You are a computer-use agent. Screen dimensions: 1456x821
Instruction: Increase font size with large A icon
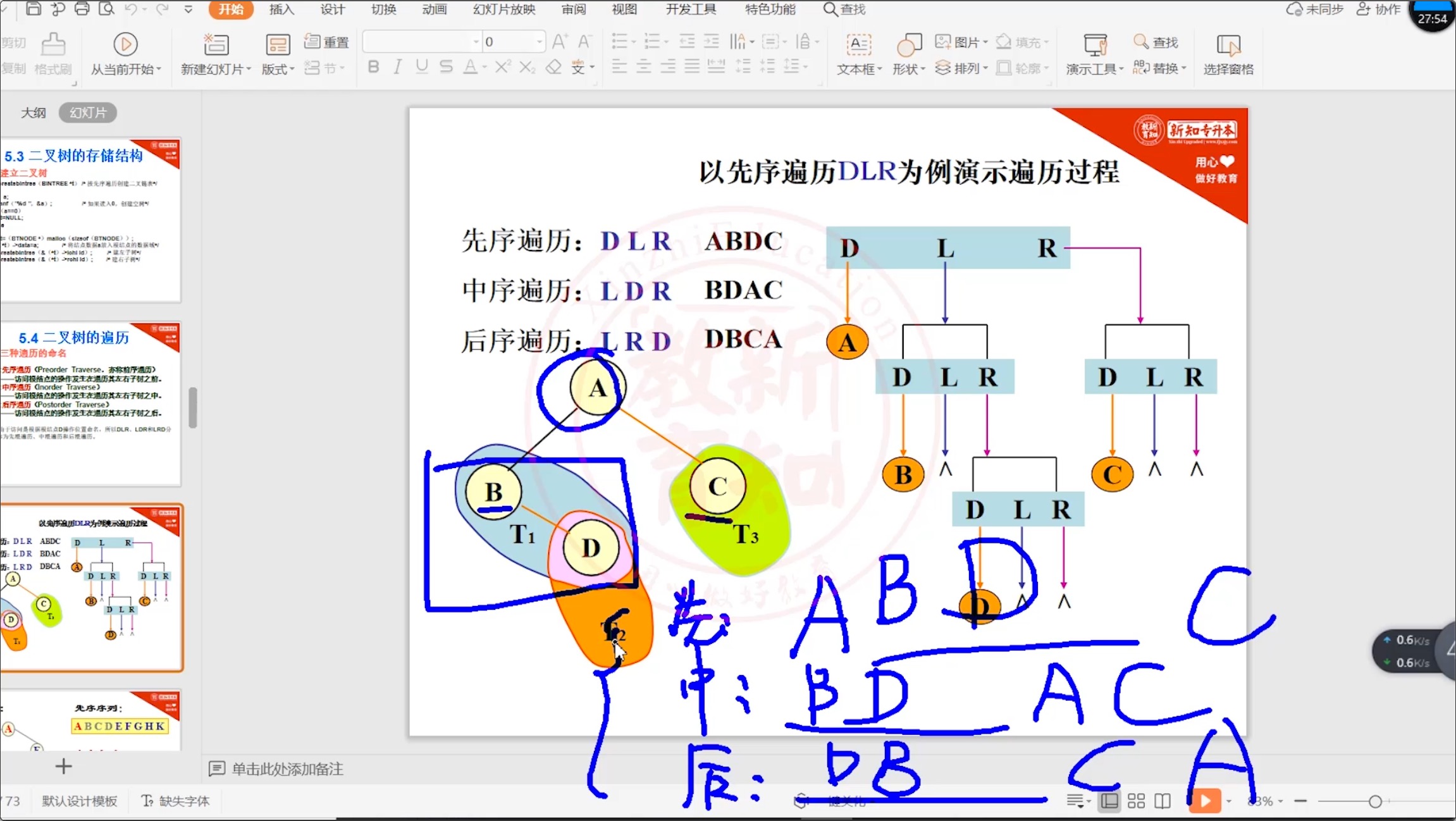coord(559,42)
